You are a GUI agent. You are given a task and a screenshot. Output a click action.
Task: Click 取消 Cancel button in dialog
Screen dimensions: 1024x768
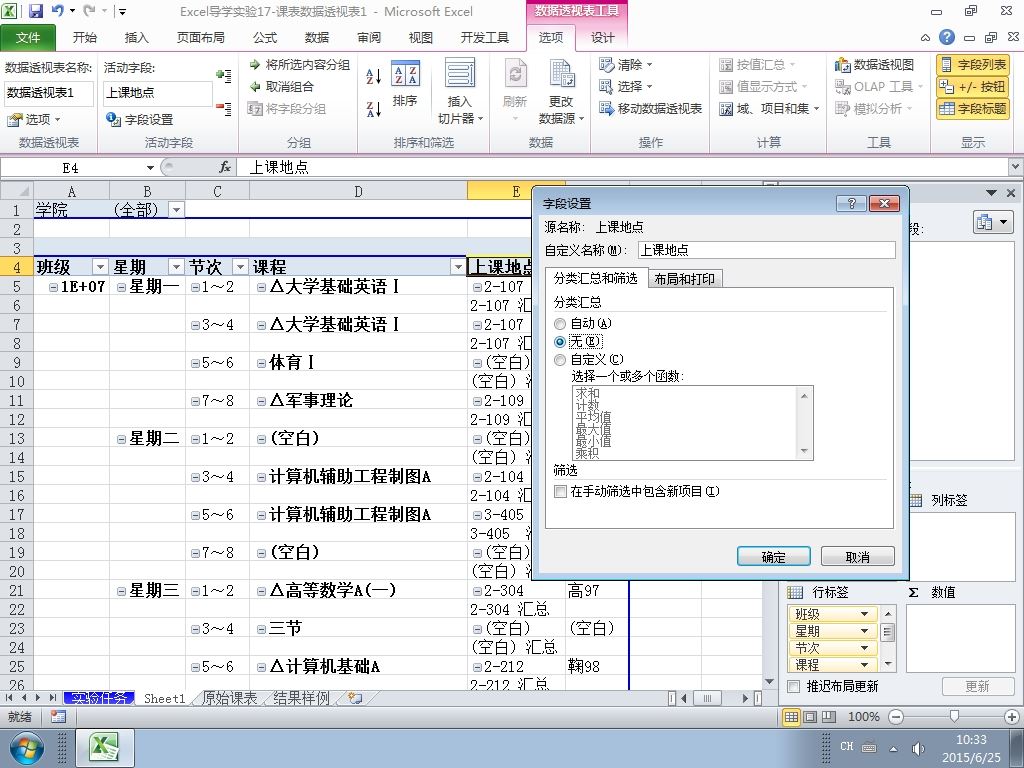point(857,556)
